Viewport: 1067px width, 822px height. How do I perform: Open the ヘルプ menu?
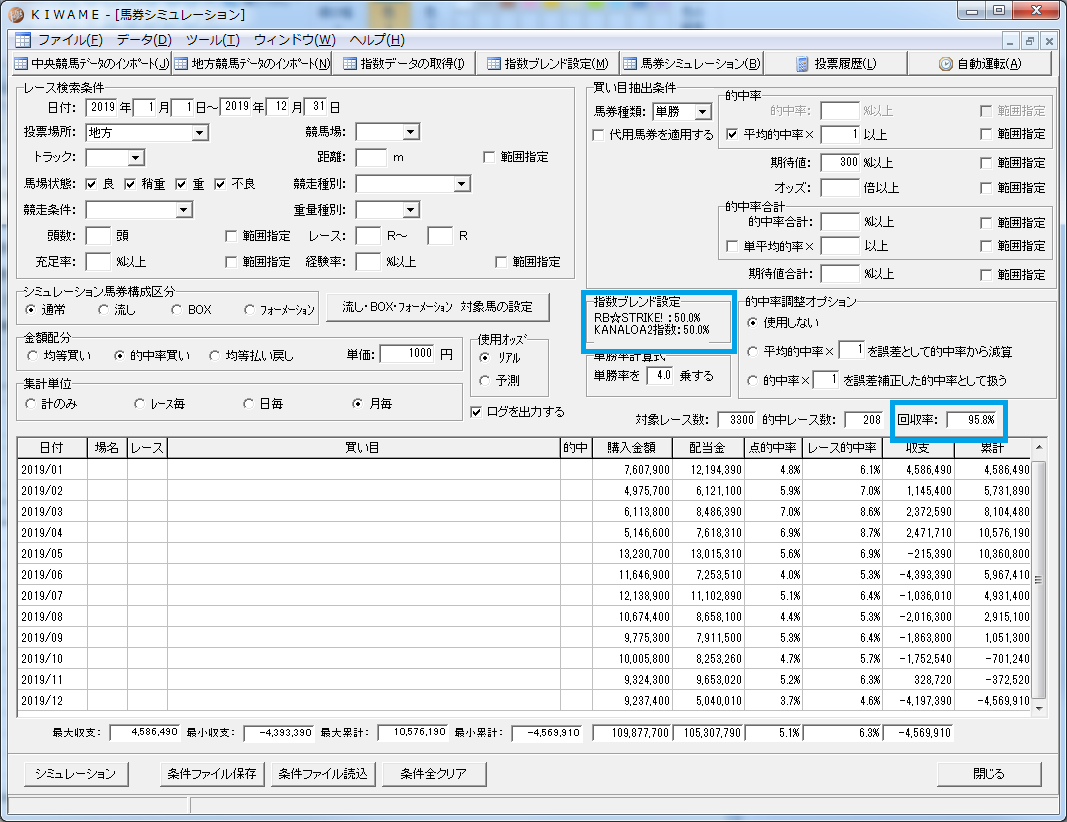click(x=377, y=40)
